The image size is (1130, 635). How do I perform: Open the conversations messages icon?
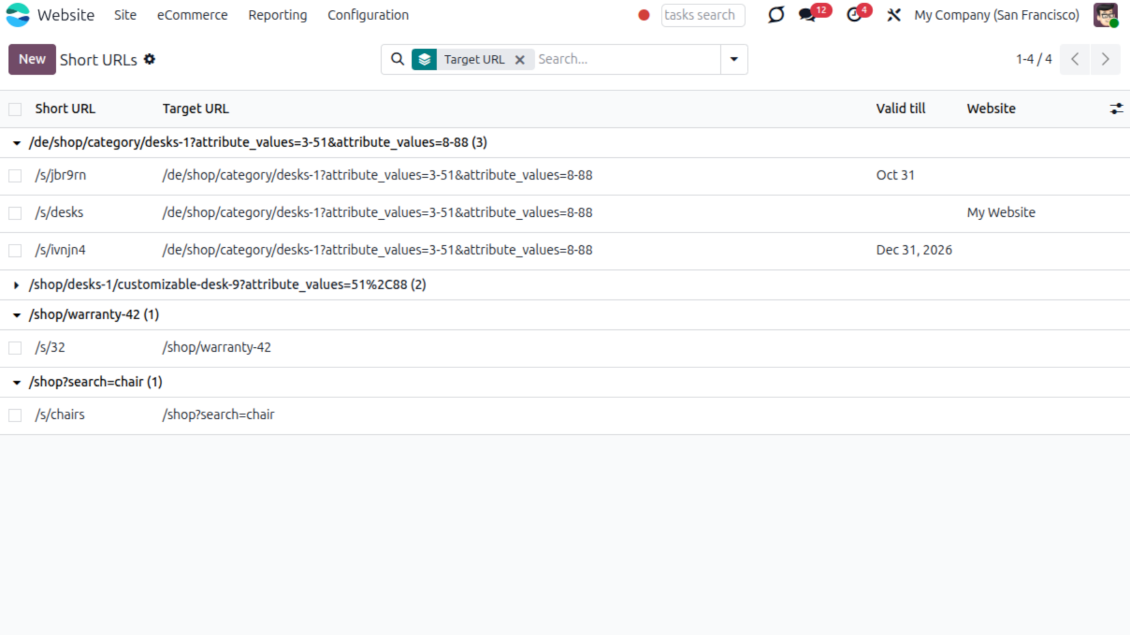coord(807,15)
